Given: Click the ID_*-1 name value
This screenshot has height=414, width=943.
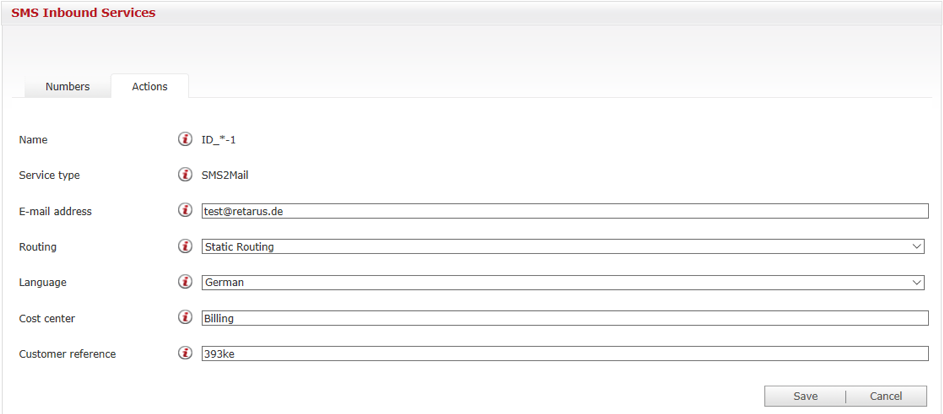Looking at the screenshot, I should [x=219, y=140].
